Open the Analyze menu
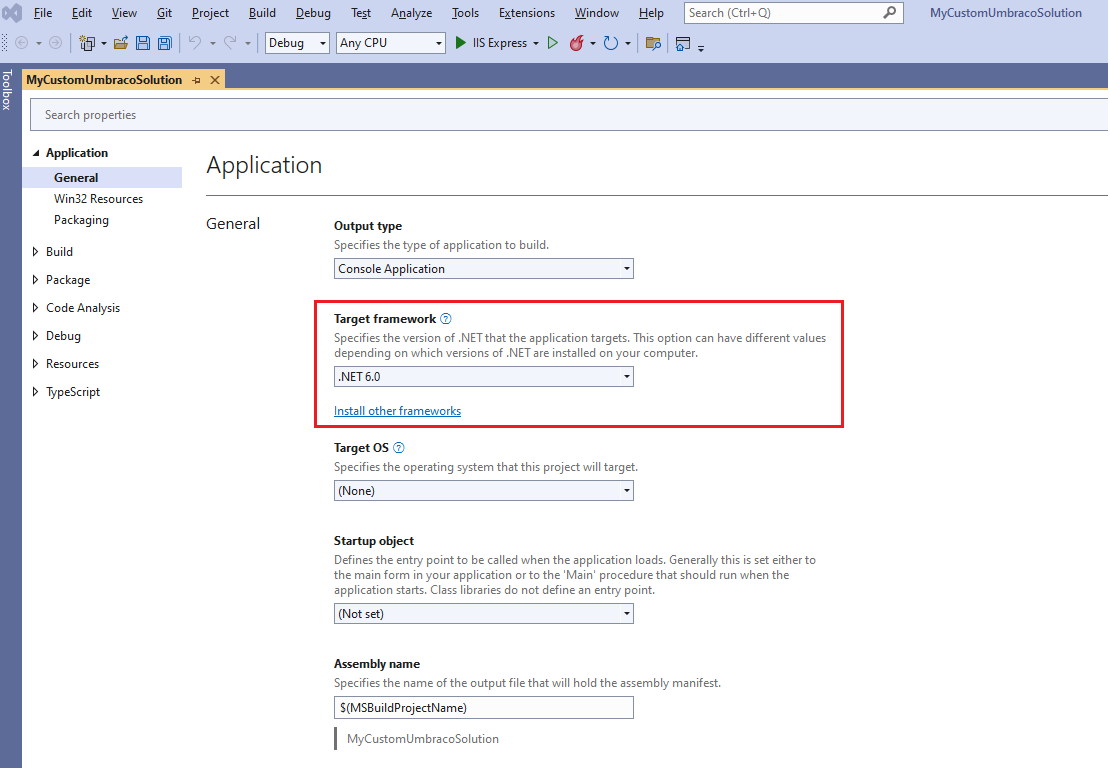Image resolution: width=1110 pixels, height=768 pixels. (x=411, y=13)
